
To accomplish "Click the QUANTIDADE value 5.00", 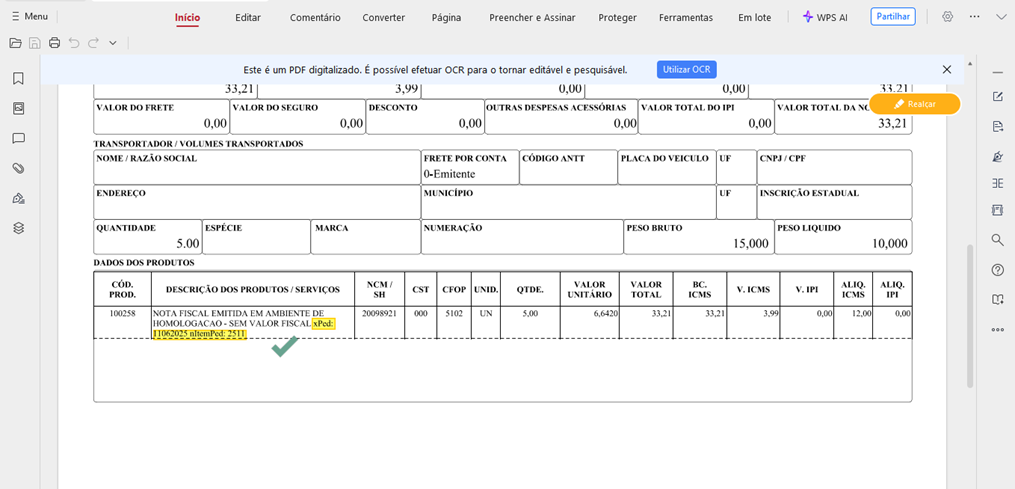I will [188, 244].
